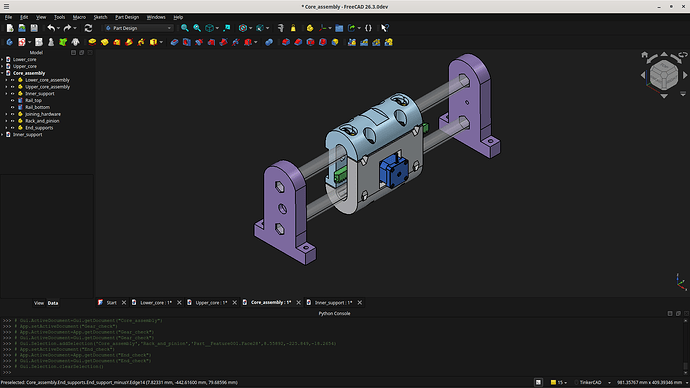The height and width of the screenshot is (388, 690).
Task: Switch to the View property tab
Action: point(39,303)
